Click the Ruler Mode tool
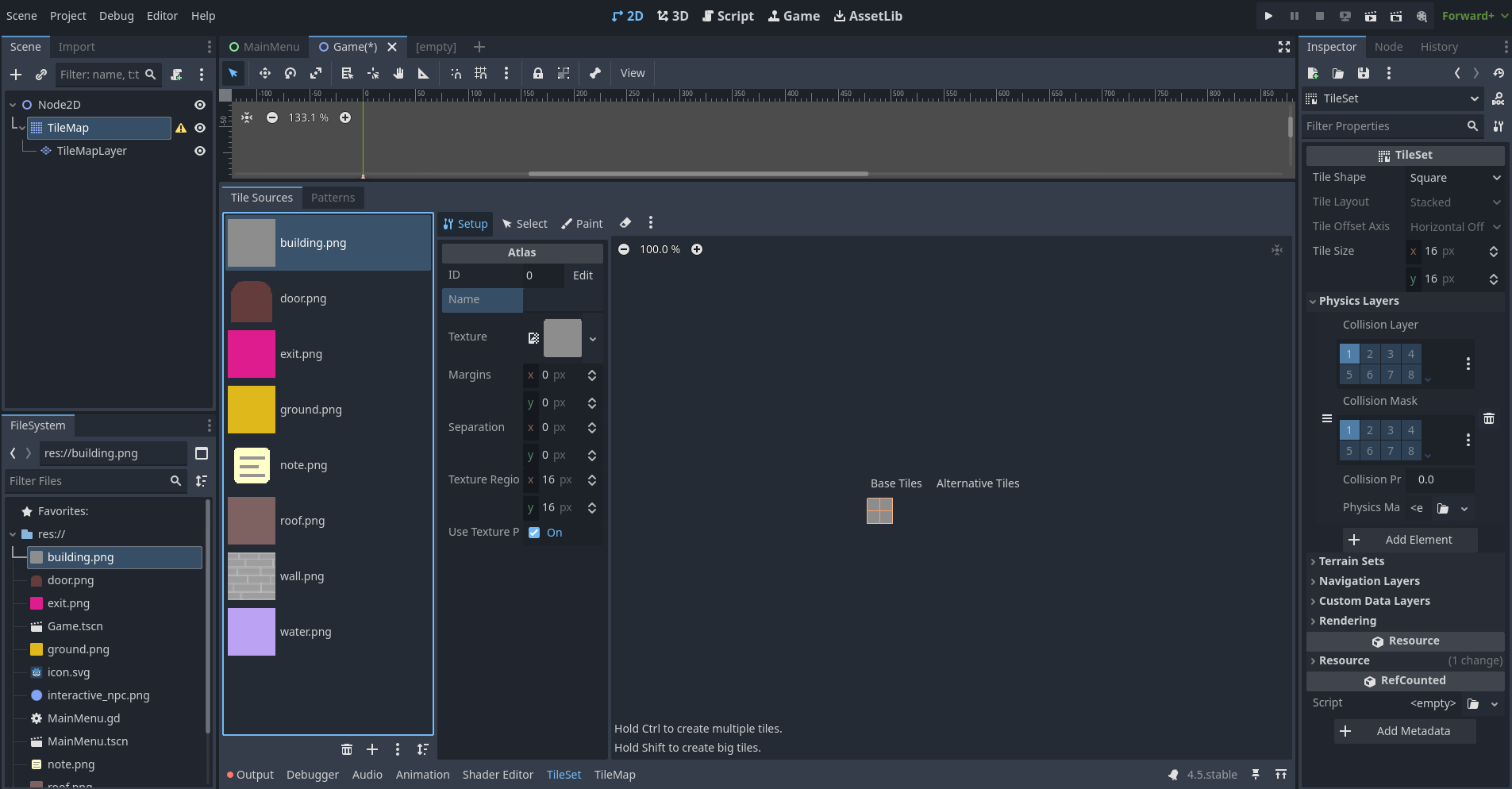The image size is (1512, 789). [x=424, y=73]
